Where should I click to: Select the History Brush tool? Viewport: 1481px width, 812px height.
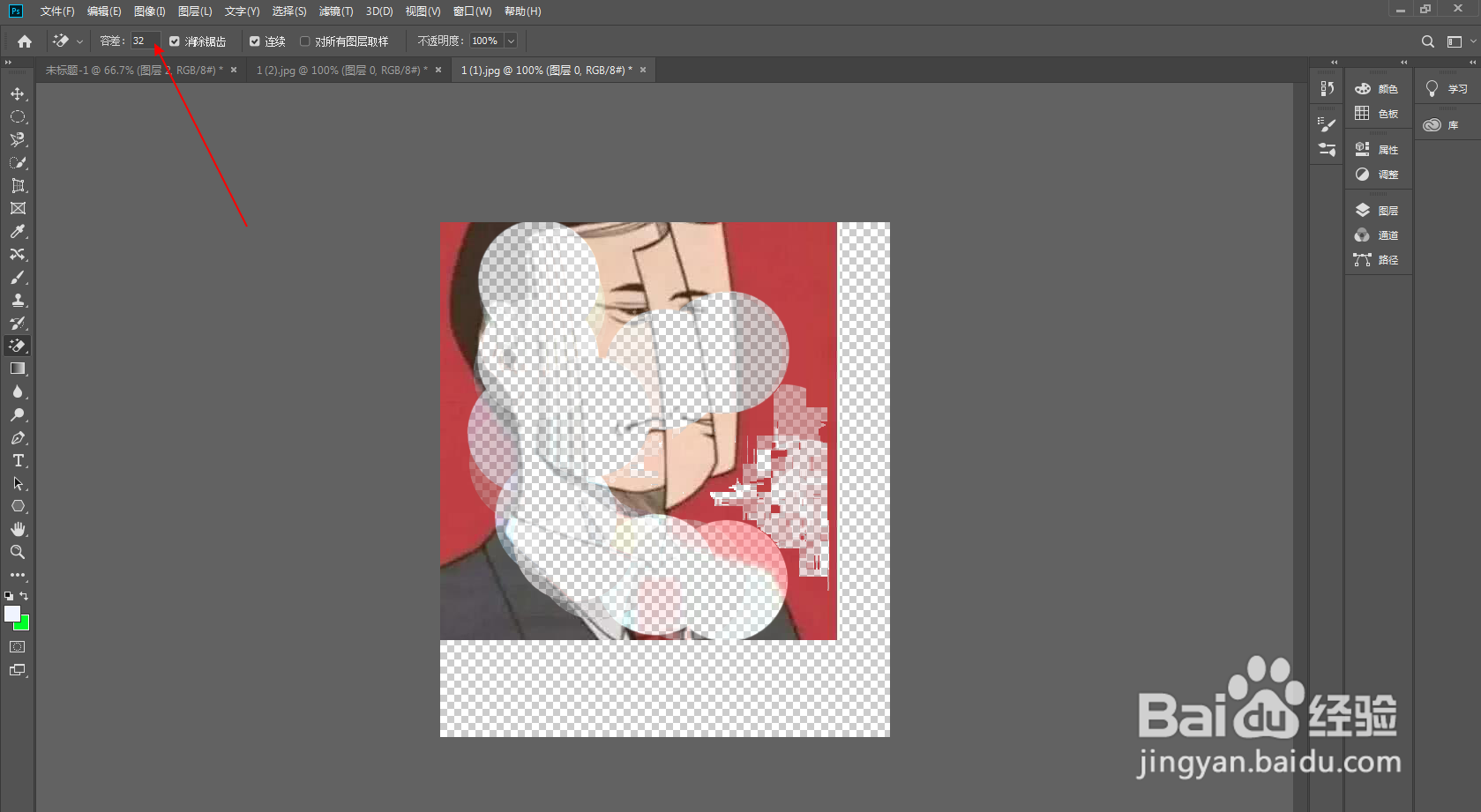click(x=18, y=323)
